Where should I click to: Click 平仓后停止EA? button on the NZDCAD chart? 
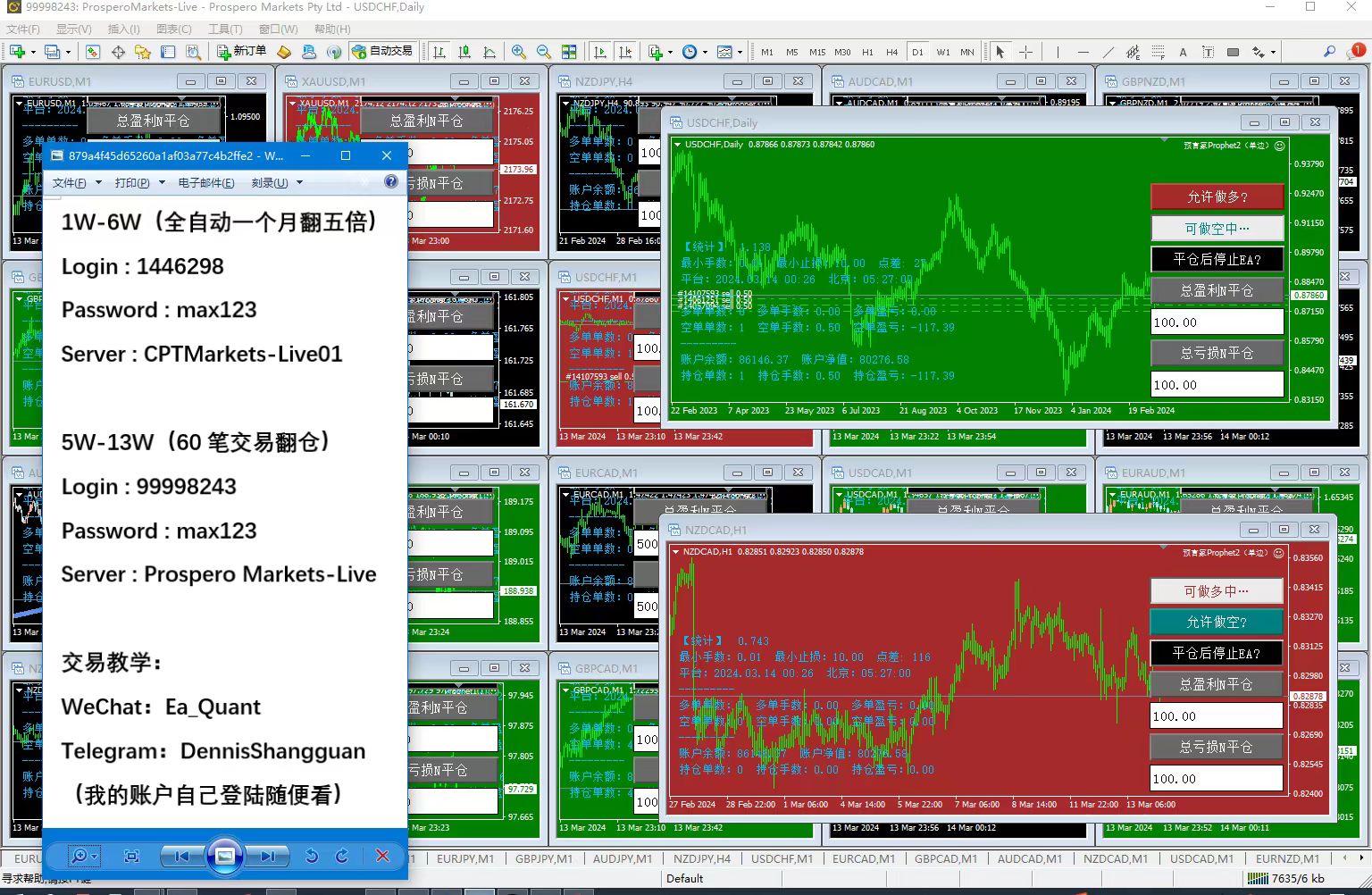coord(1216,653)
